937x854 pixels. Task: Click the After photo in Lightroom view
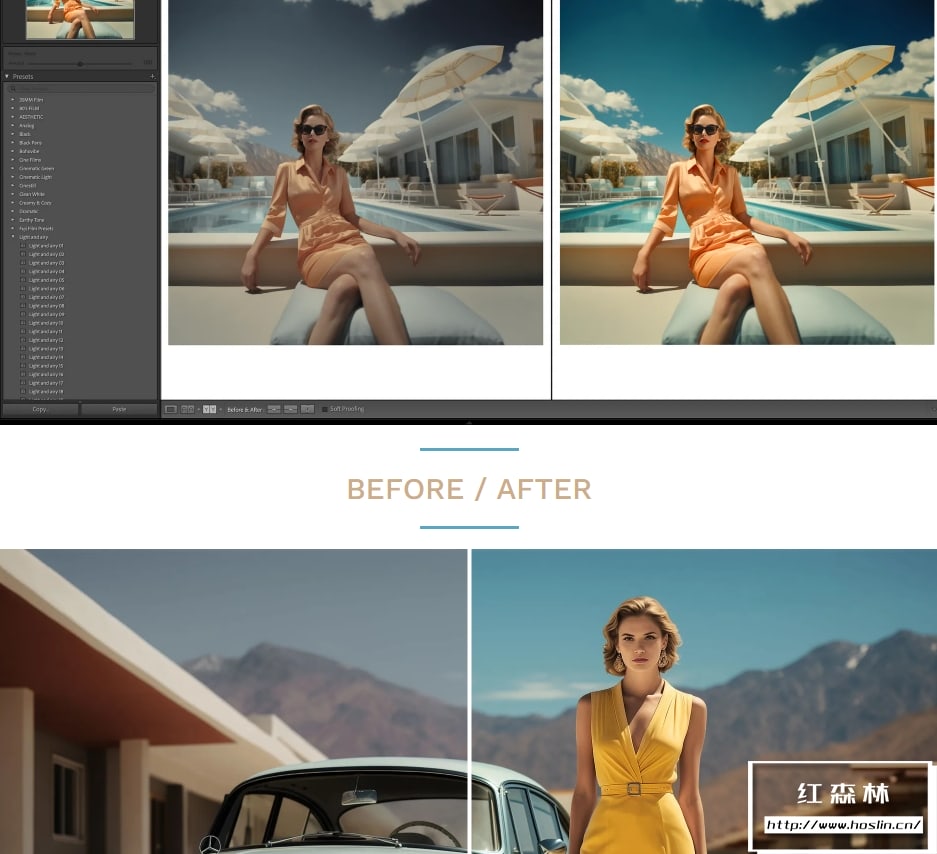(x=747, y=172)
